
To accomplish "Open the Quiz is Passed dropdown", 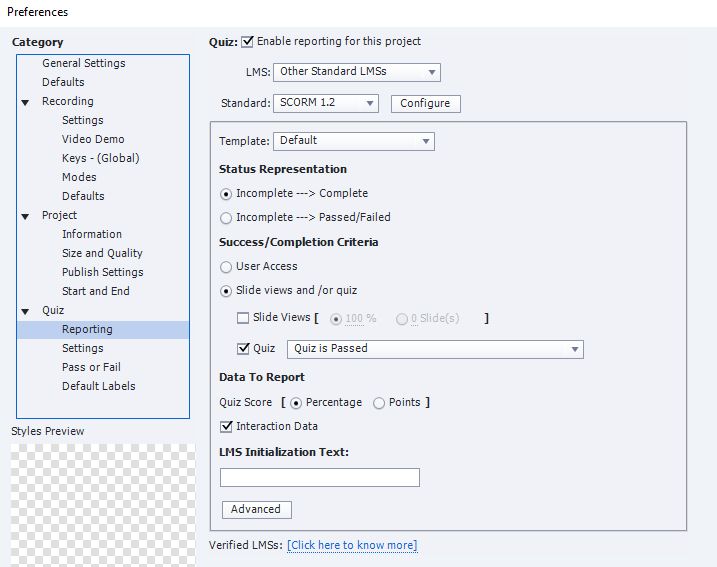I will pyautogui.click(x=435, y=349).
